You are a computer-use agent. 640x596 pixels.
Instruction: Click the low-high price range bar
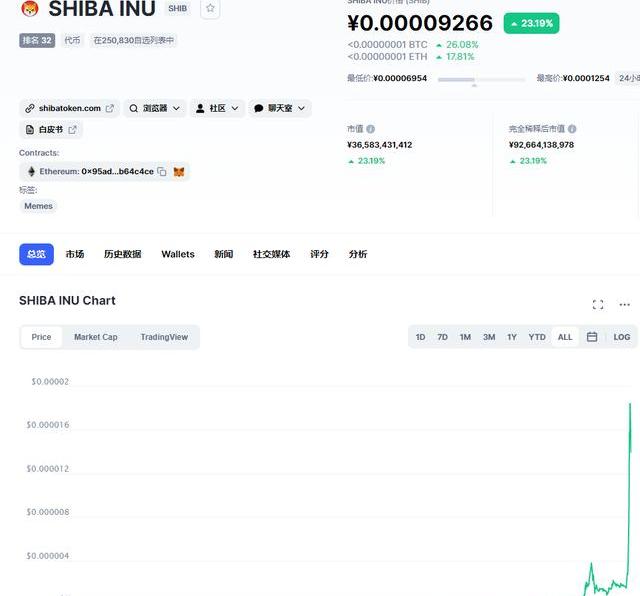[x=482, y=80]
